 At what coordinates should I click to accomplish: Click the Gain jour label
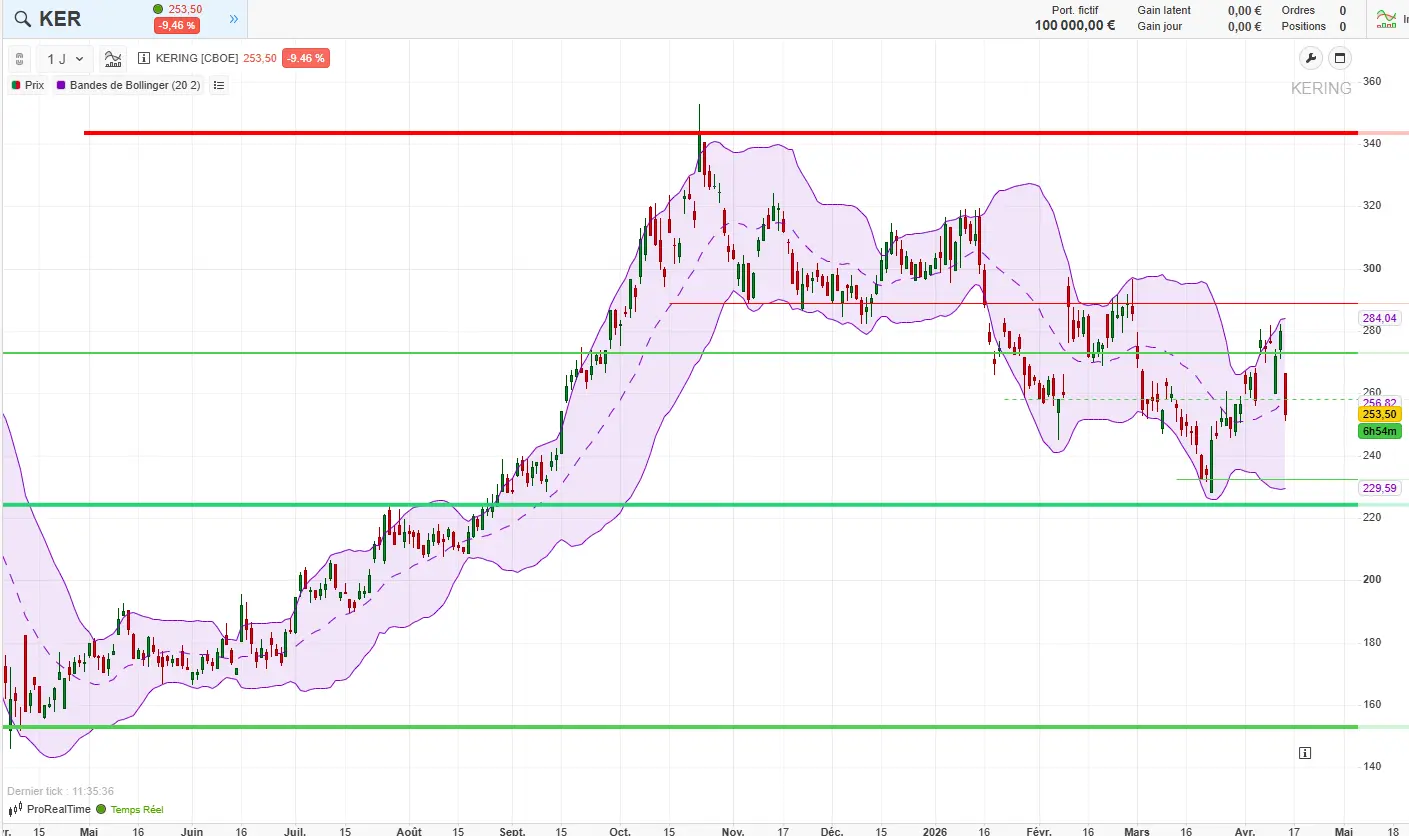click(1160, 26)
